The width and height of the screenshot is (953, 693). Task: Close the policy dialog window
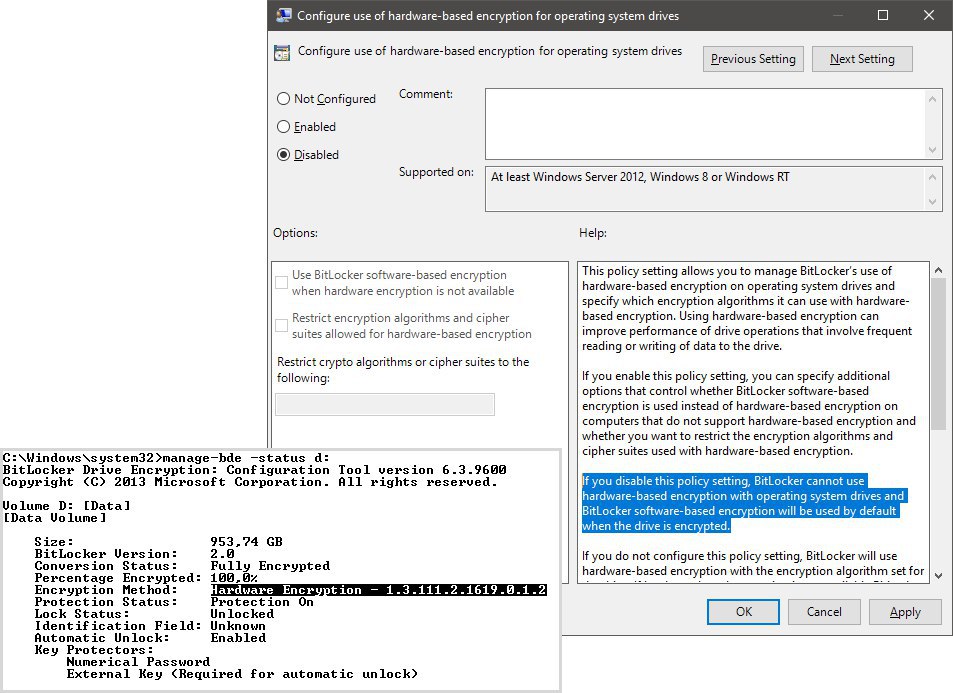pos(929,15)
